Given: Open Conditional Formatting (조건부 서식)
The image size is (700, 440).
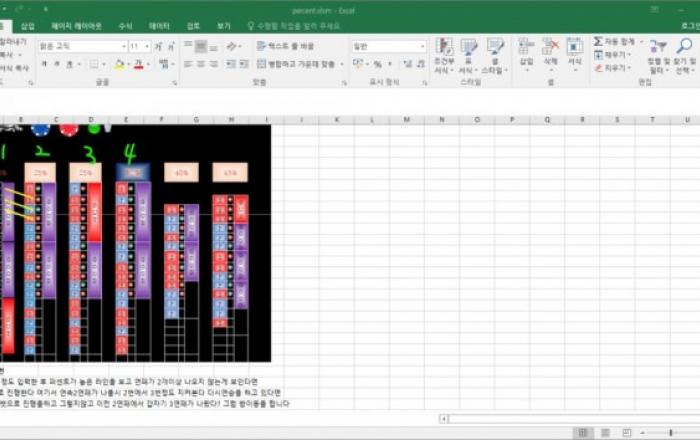Looking at the screenshot, I should [444, 56].
